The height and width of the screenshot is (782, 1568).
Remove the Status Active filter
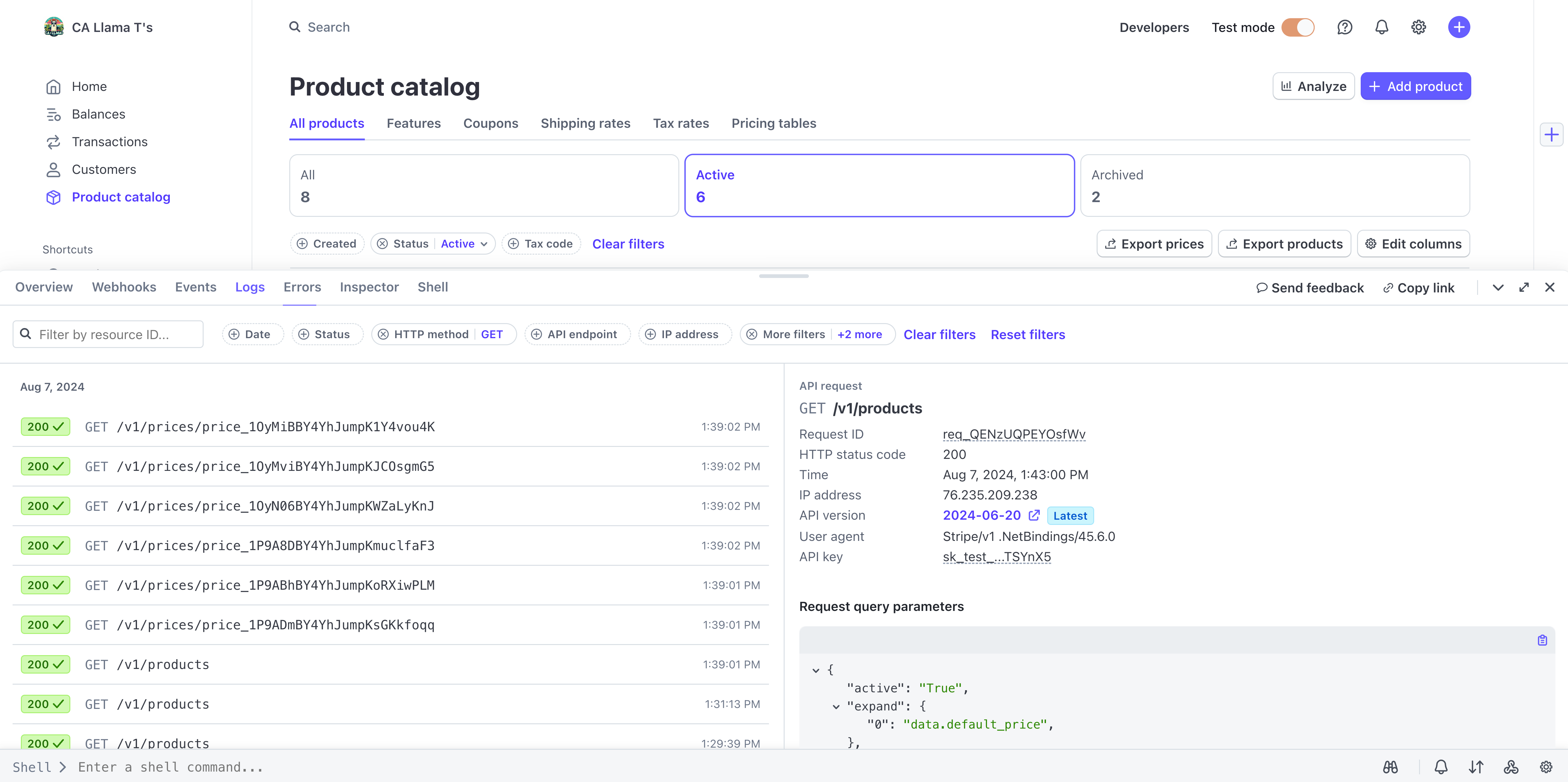(382, 244)
